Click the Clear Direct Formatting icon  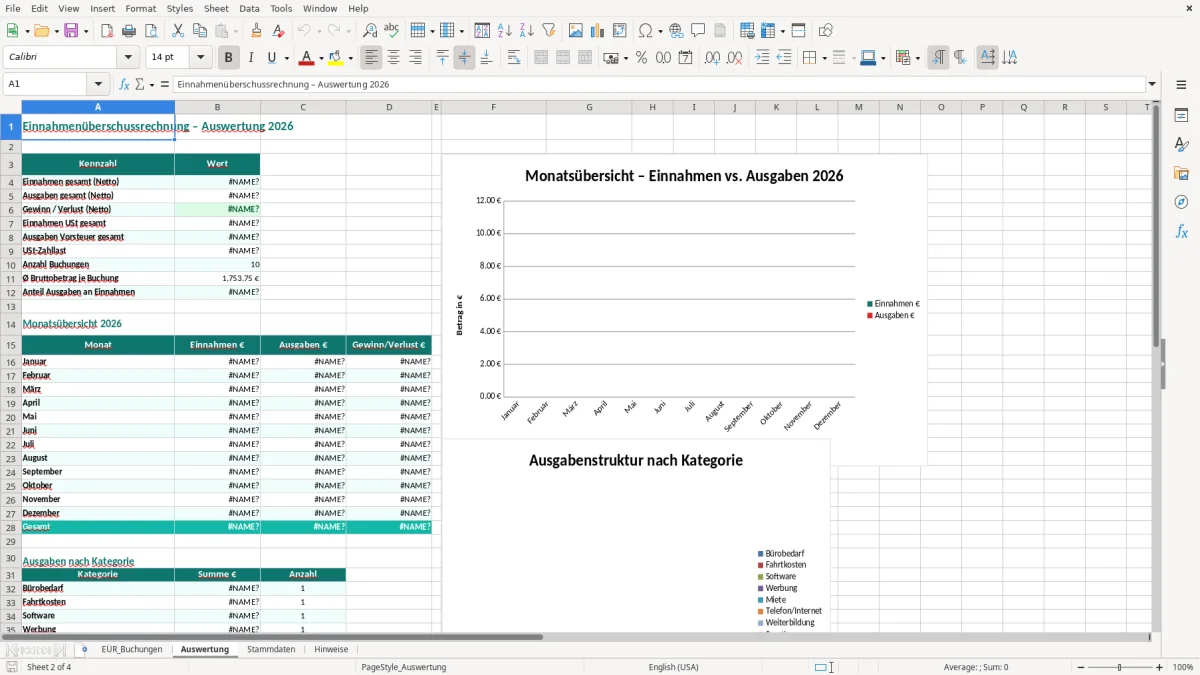tap(279, 31)
